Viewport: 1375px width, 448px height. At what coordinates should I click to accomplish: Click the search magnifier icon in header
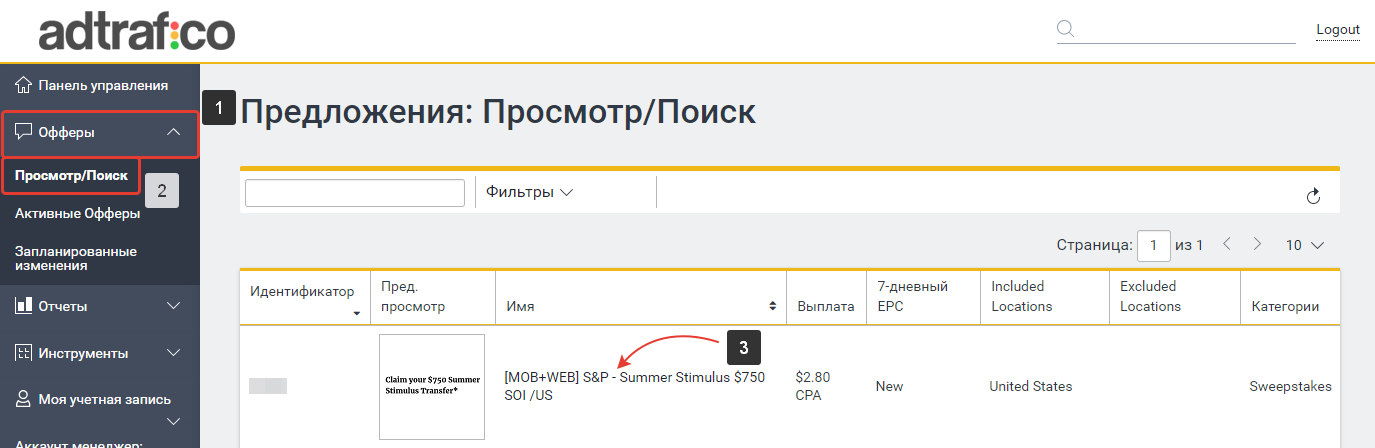[x=1066, y=27]
